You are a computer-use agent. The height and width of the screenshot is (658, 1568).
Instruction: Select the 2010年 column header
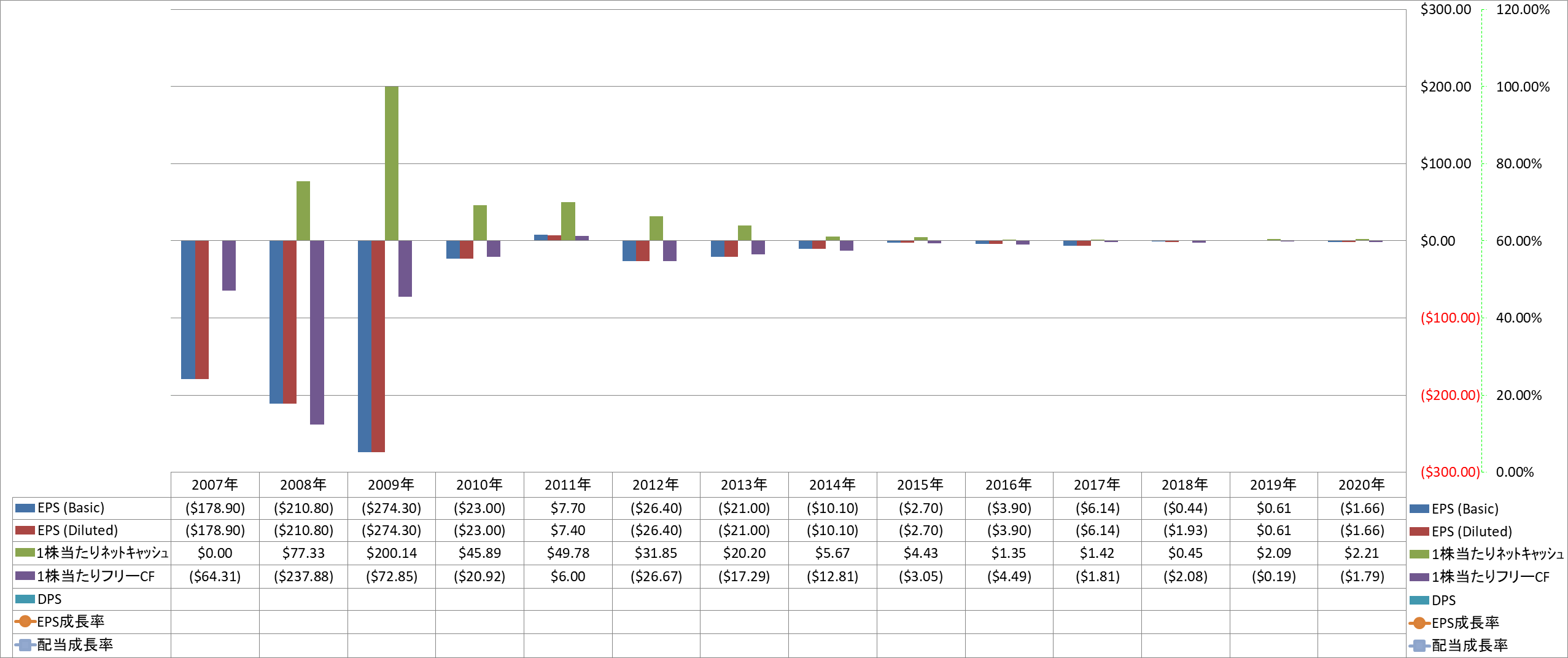coord(479,485)
